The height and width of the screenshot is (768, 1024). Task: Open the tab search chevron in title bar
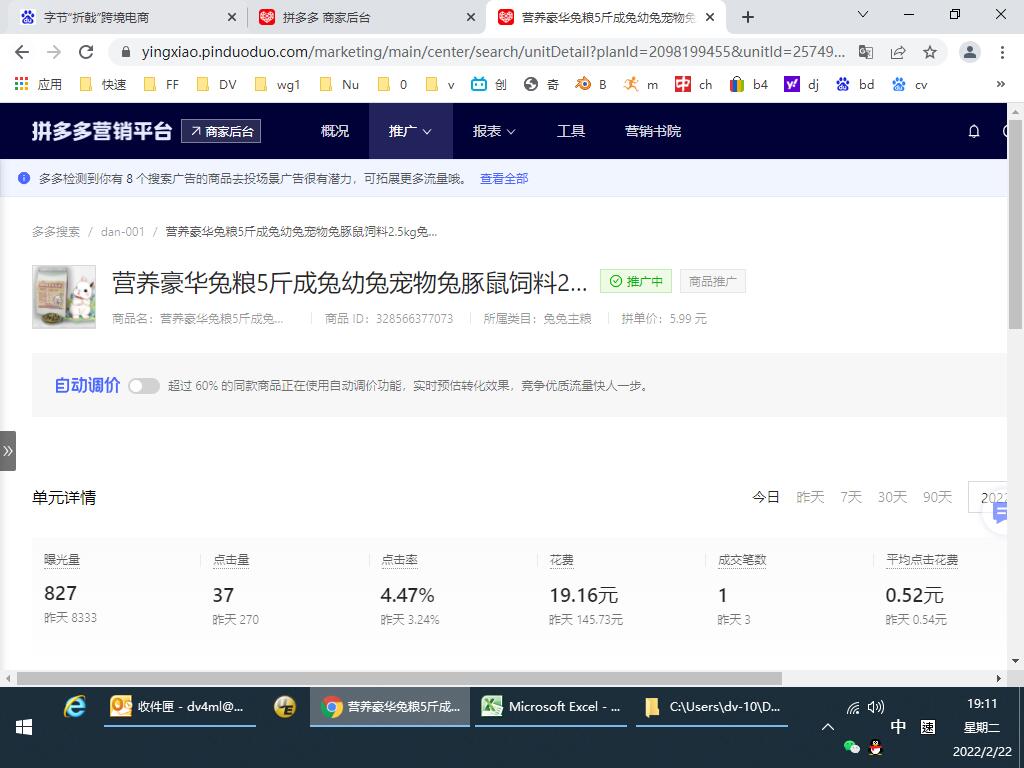[863, 15]
